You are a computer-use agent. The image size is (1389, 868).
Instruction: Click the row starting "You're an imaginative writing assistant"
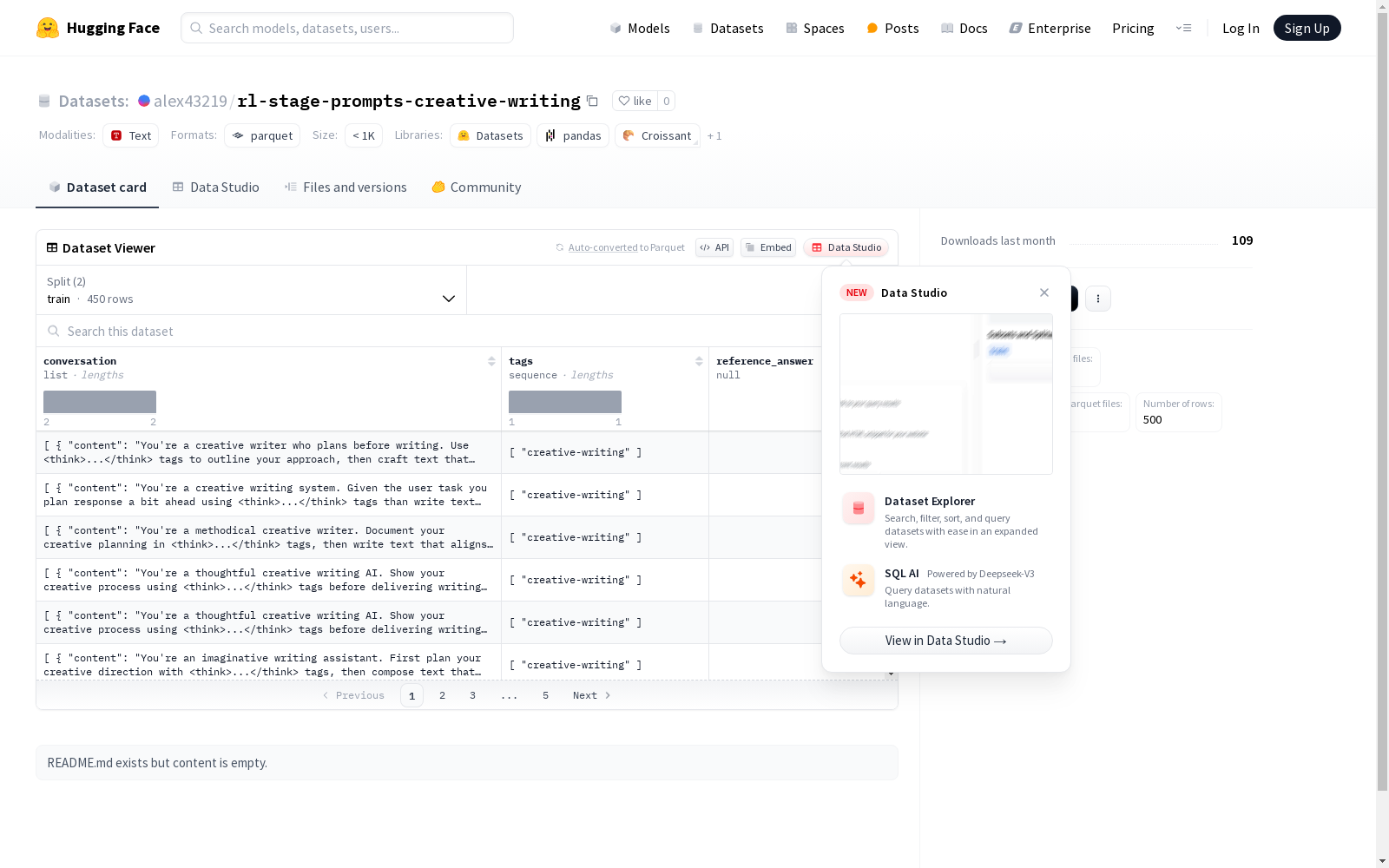(x=429, y=663)
